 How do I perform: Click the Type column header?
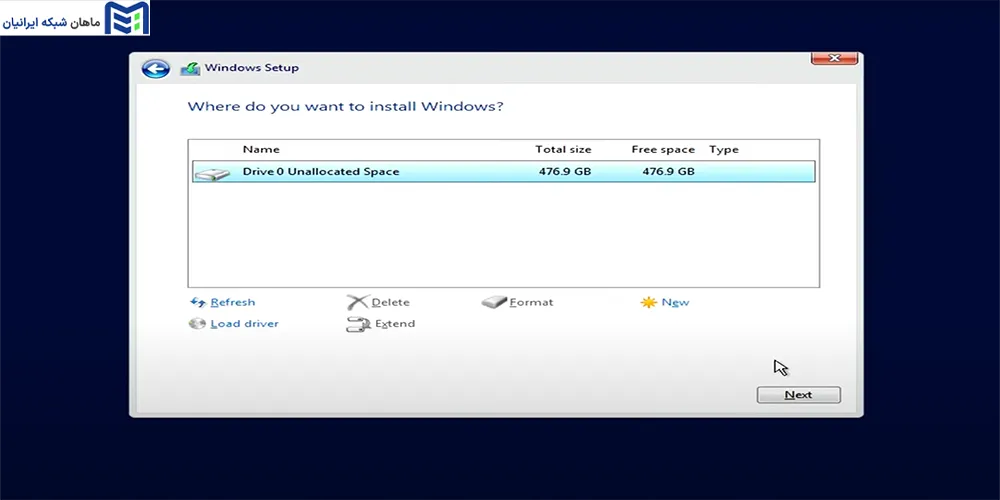pos(724,149)
